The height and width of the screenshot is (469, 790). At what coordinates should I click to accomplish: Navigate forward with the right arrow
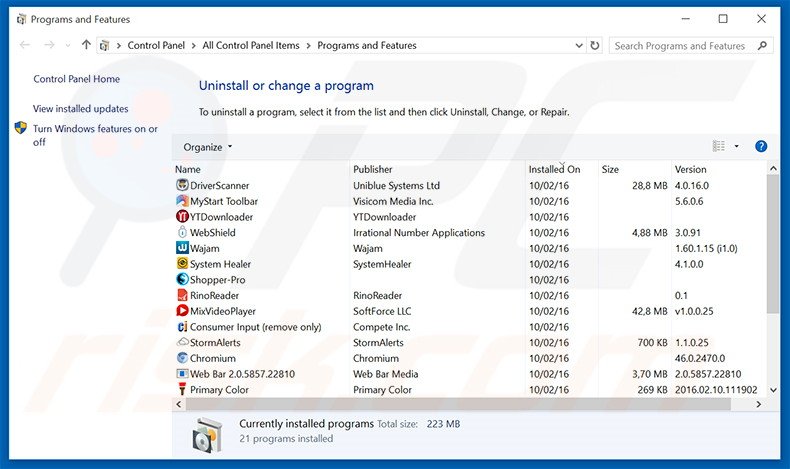(x=49, y=45)
